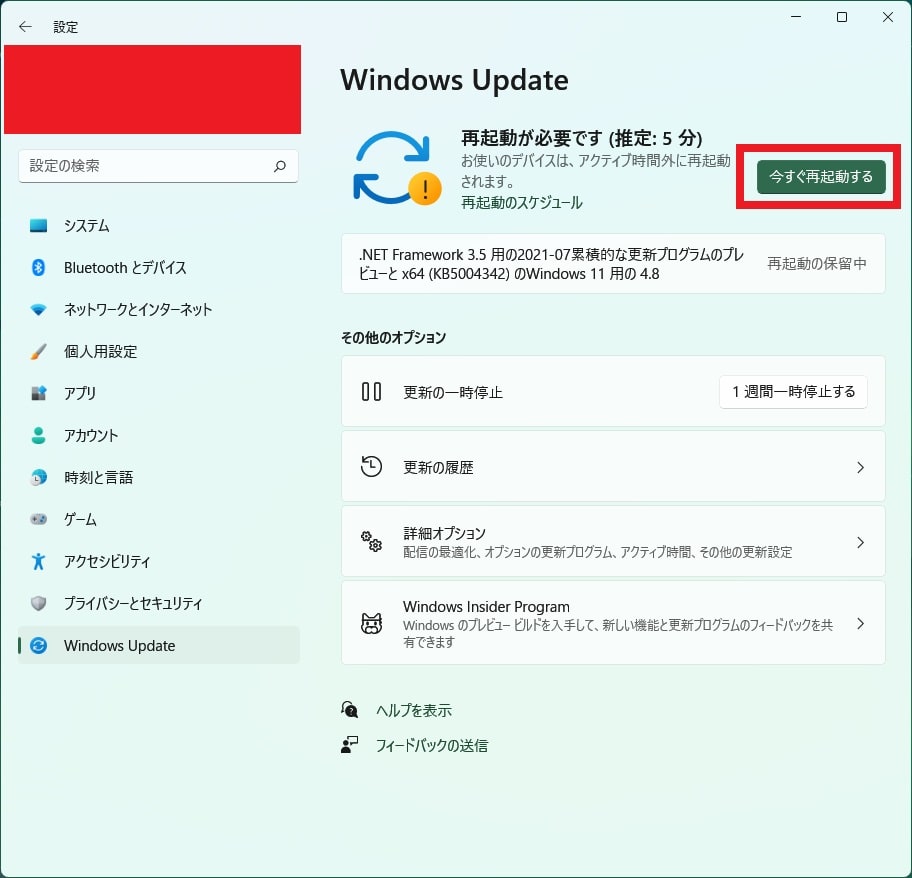Click the paintbrush icon for 個人用設定
This screenshot has height=878, width=912.
coord(38,351)
